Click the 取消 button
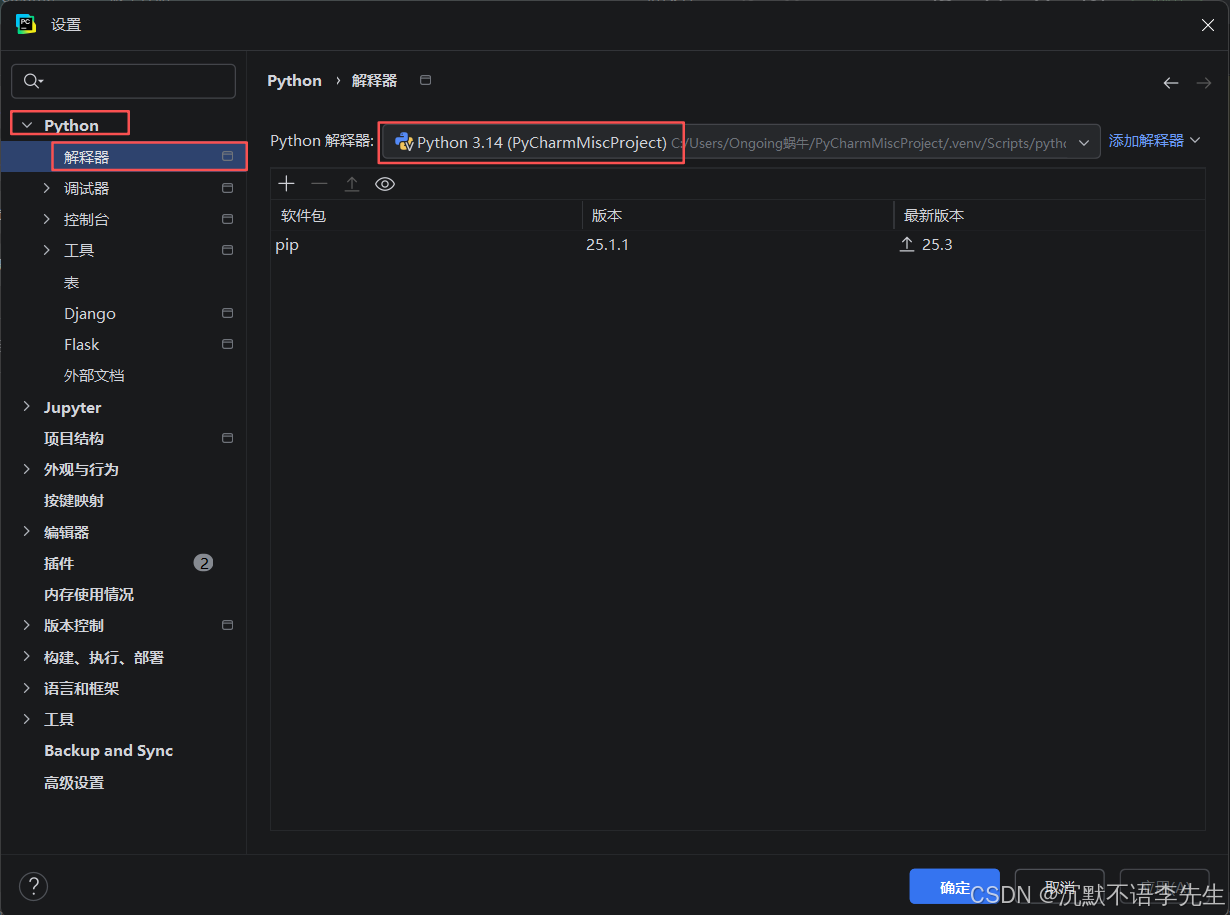Viewport: 1230px width, 915px height. click(1059, 887)
